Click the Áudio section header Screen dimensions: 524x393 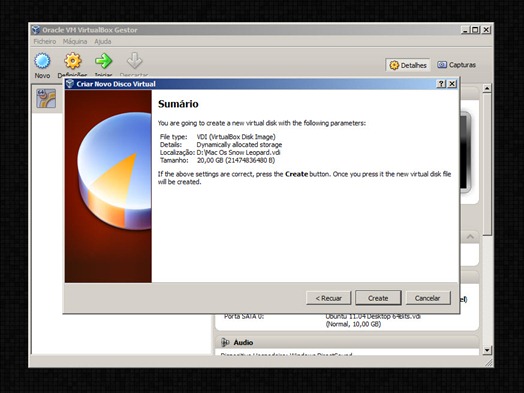point(348,342)
